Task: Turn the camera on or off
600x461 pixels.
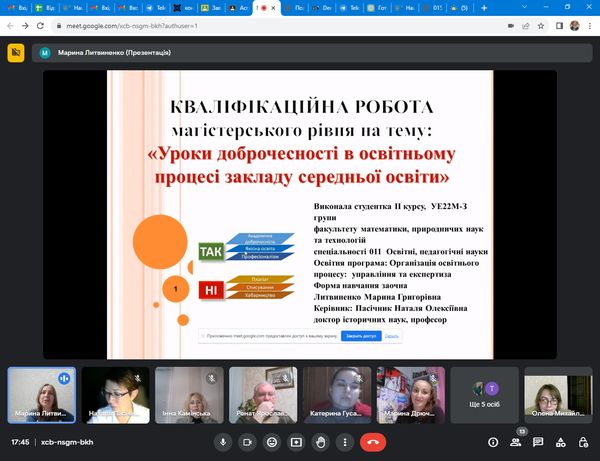Action: pyautogui.click(x=247, y=441)
